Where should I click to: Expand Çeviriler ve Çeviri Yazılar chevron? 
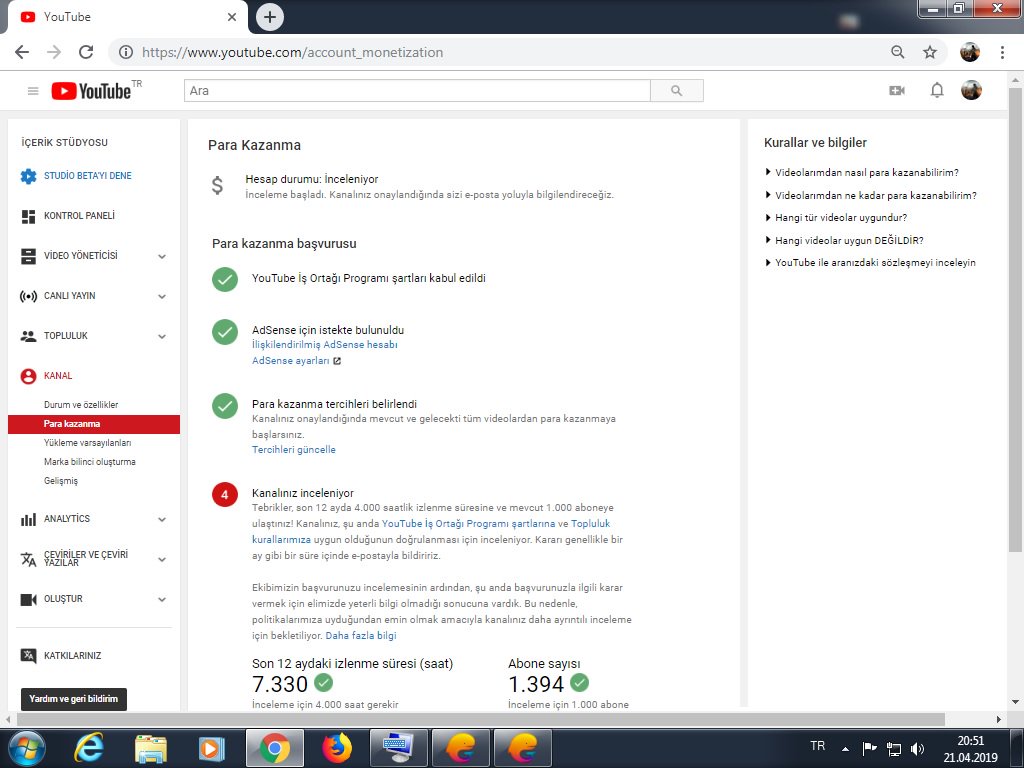click(162, 560)
